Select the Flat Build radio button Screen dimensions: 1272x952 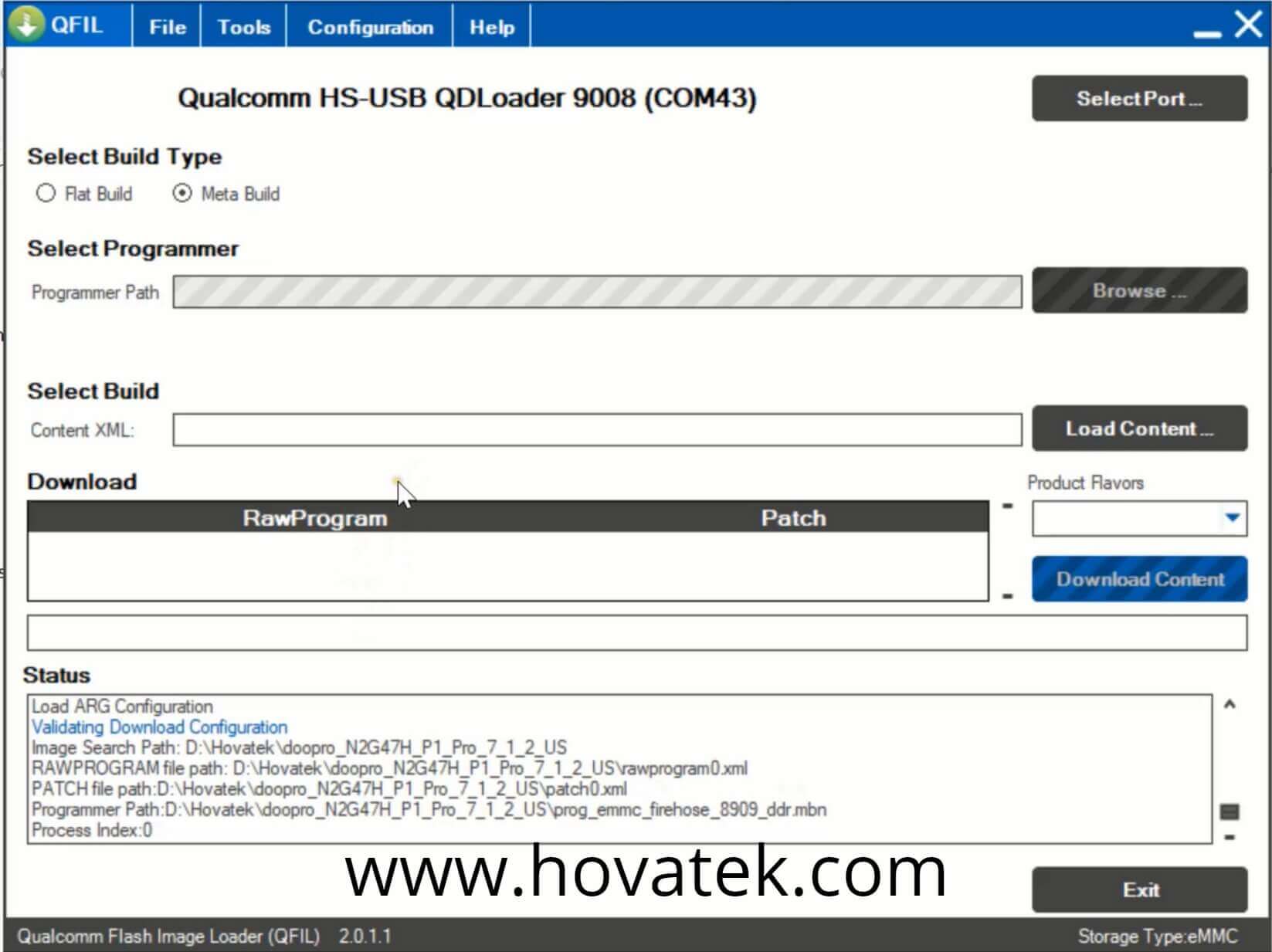(46, 193)
